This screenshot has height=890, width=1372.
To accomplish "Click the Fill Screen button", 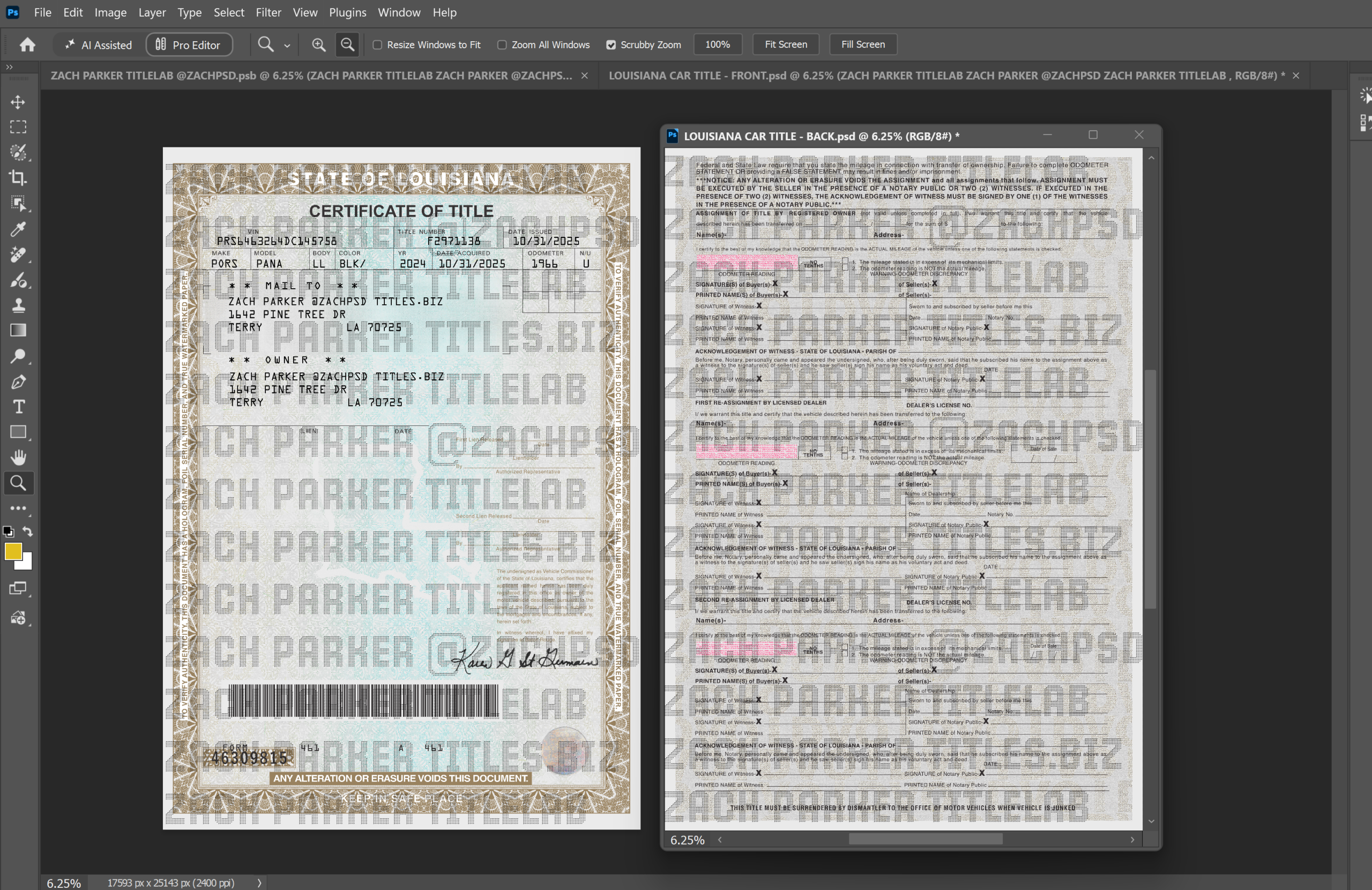I will 862,44.
